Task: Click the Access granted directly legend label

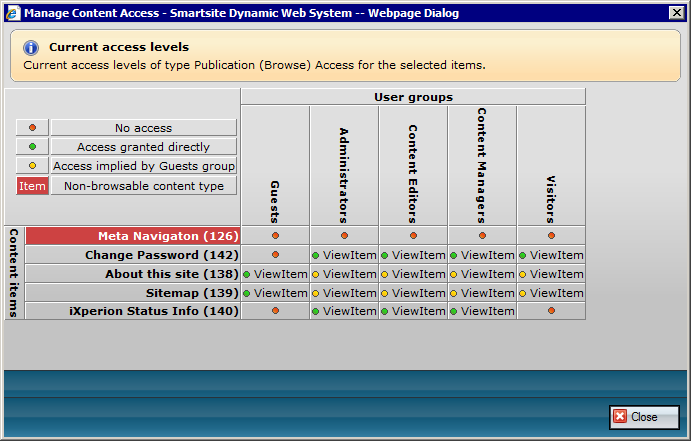Action: [144, 147]
